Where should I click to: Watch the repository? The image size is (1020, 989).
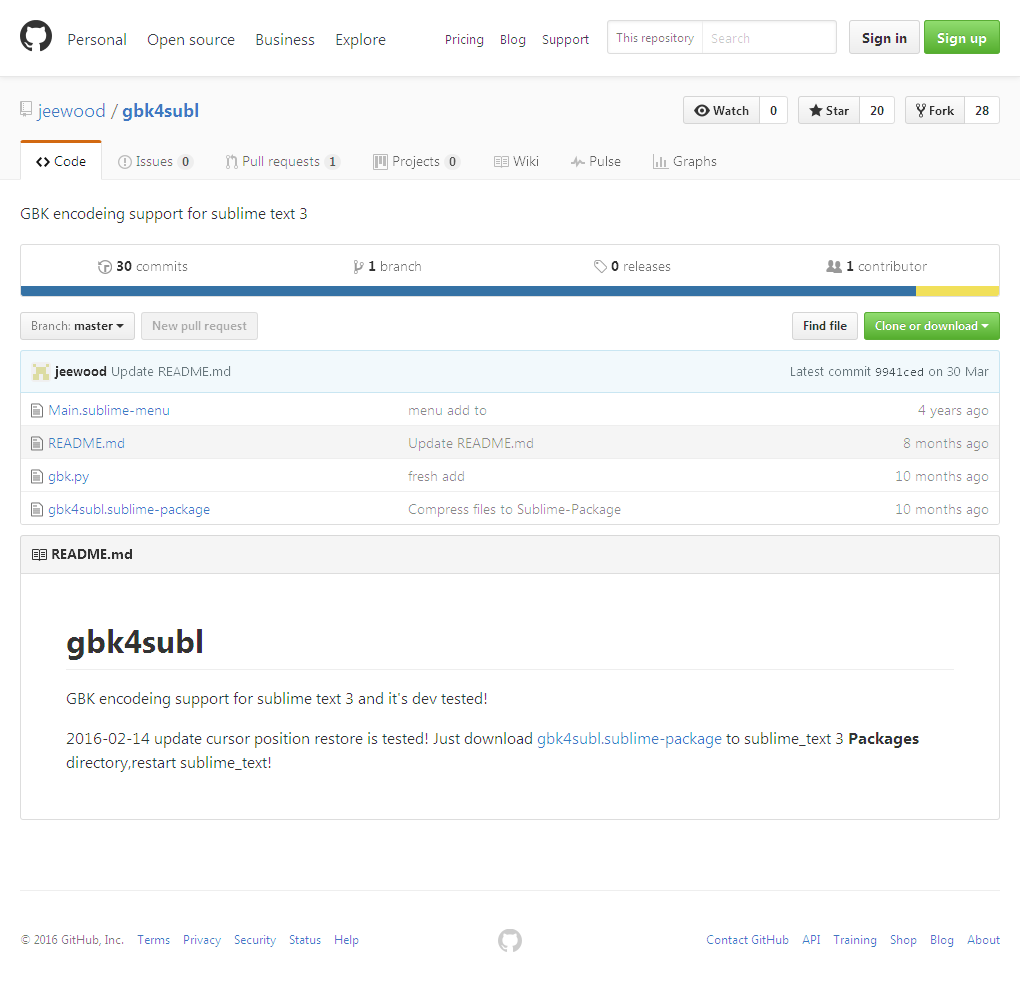tap(721, 111)
